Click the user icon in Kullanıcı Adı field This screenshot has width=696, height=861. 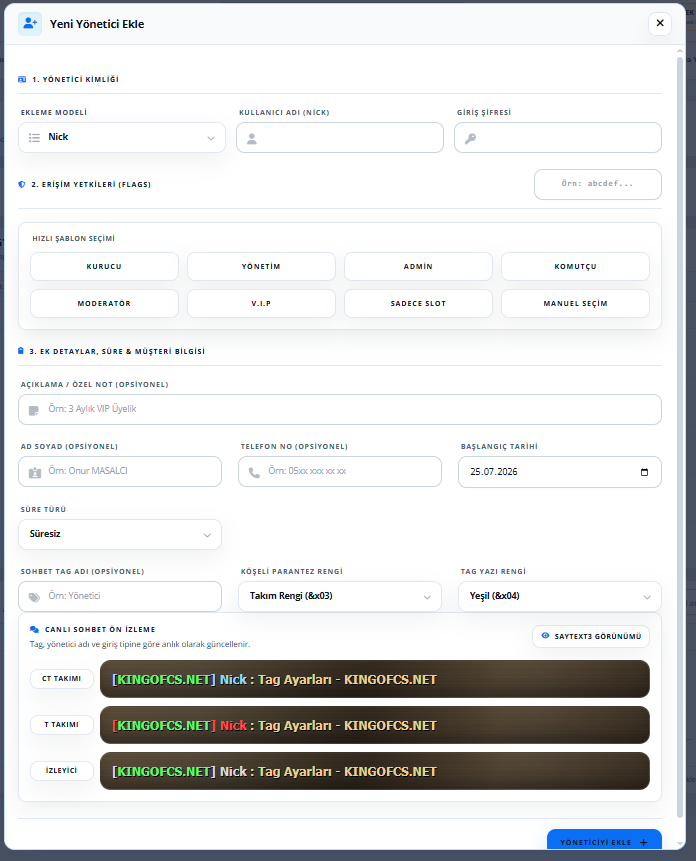[x=251, y=138]
